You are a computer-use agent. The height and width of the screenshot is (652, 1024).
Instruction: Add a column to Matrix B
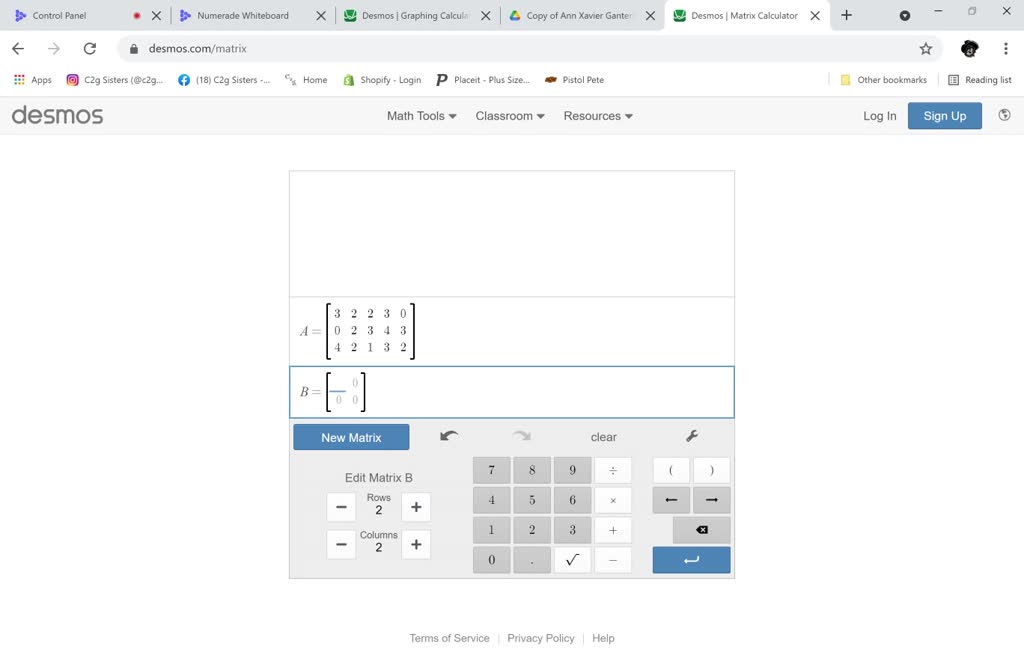[416, 545]
